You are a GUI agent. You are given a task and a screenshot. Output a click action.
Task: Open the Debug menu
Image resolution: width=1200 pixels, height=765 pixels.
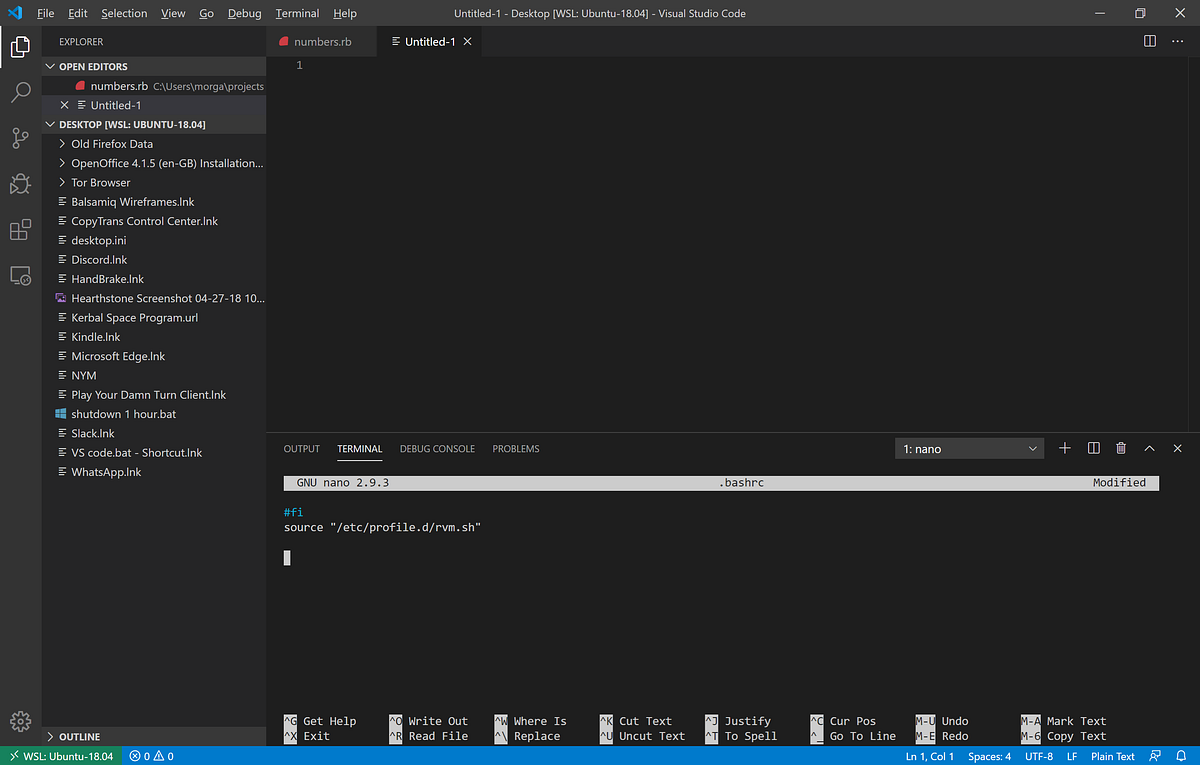point(242,13)
